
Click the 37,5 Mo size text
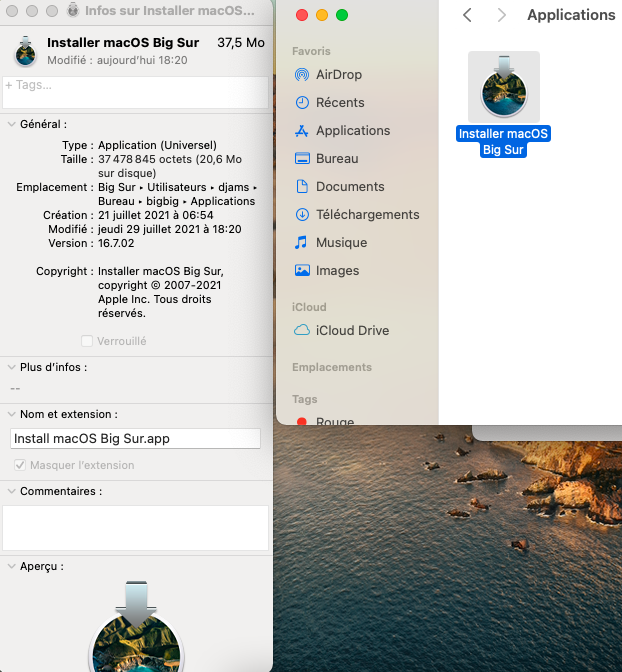pyautogui.click(x=241, y=42)
